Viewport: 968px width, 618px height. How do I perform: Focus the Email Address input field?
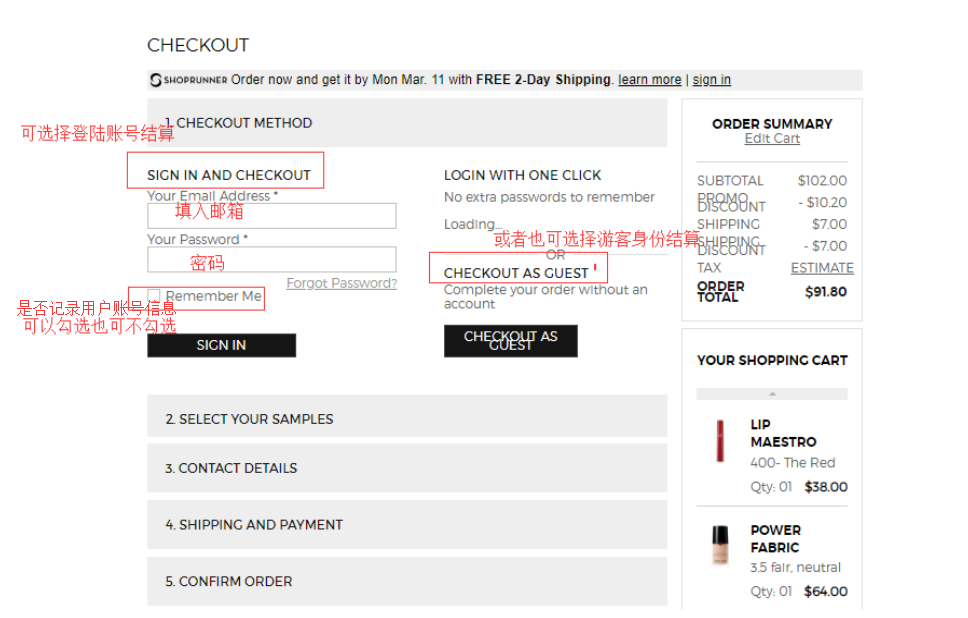tap(271, 216)
